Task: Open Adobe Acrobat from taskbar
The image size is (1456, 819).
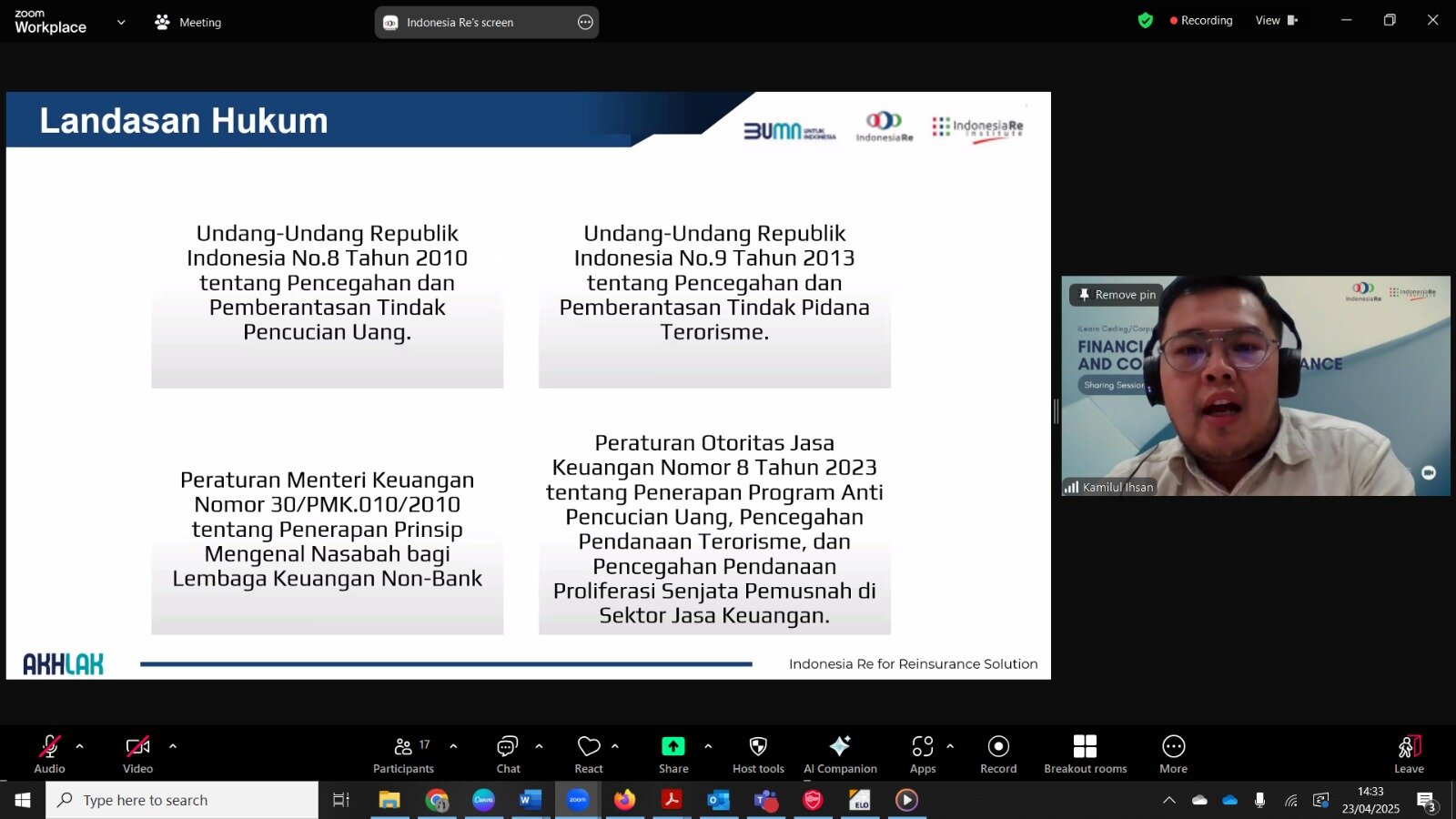Action: point(672,800)
